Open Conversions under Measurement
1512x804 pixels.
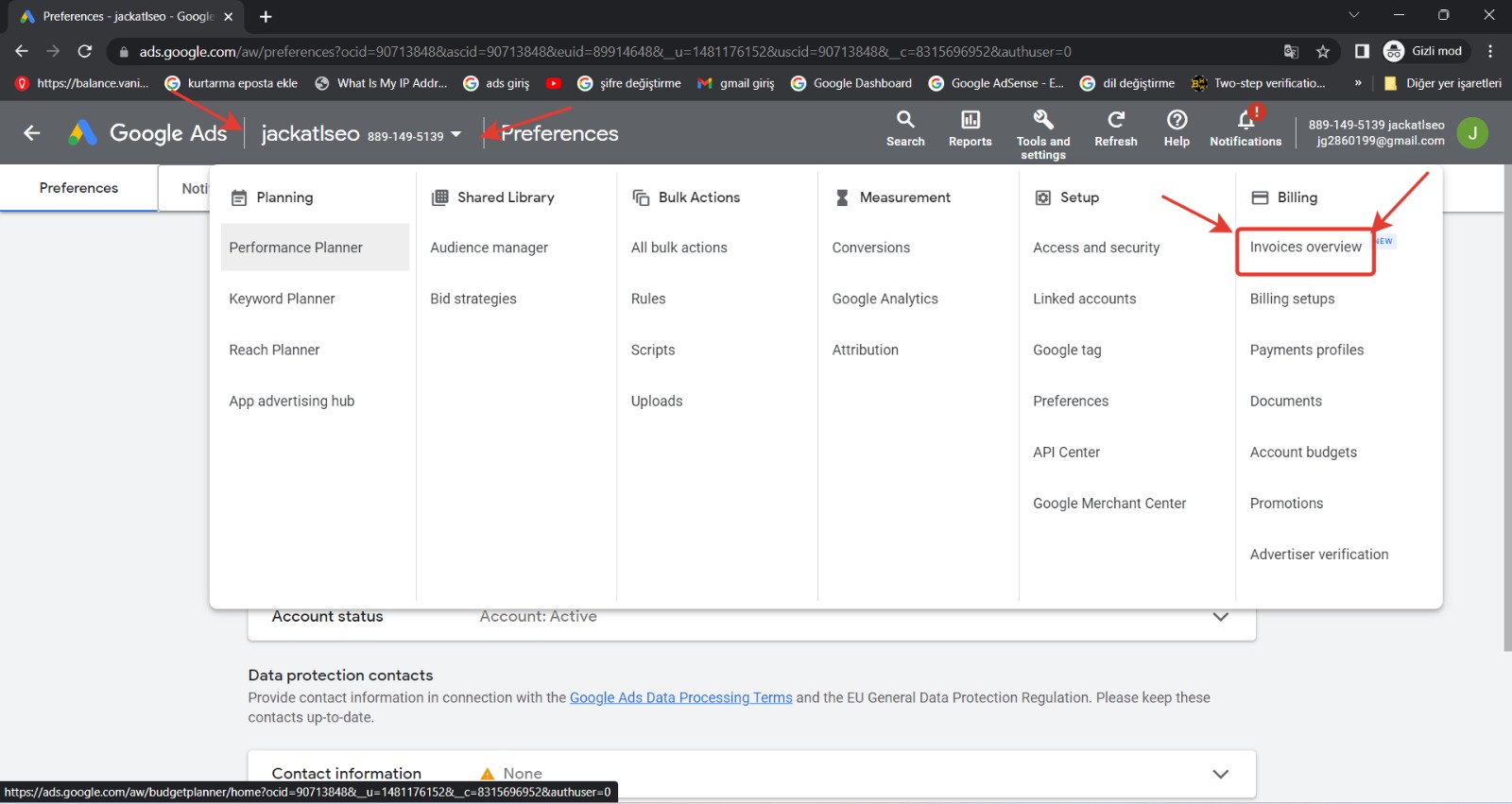871,248
